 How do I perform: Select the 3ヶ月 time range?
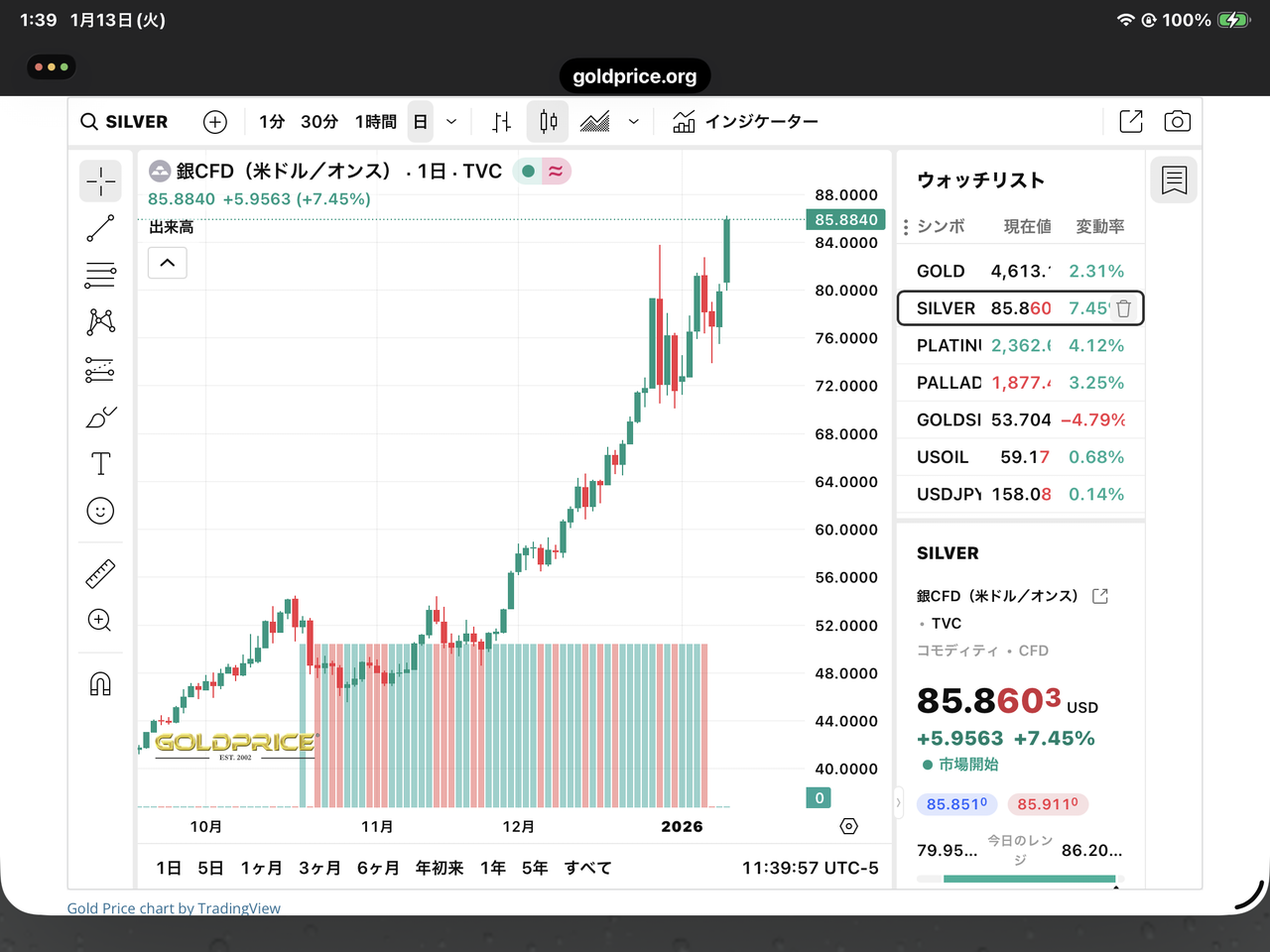[319, 868]
